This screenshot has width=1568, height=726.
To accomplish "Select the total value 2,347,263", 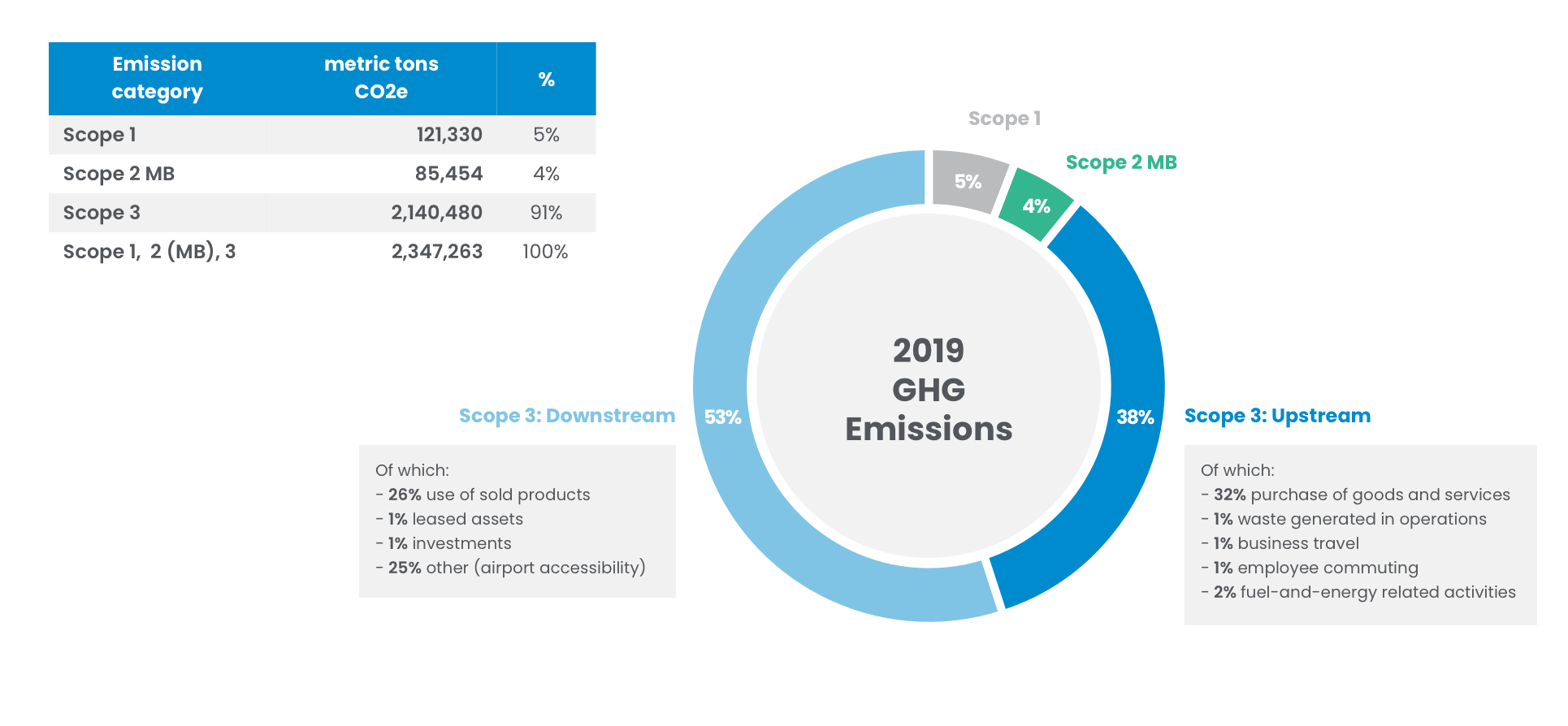I will [x=437, y=252].
